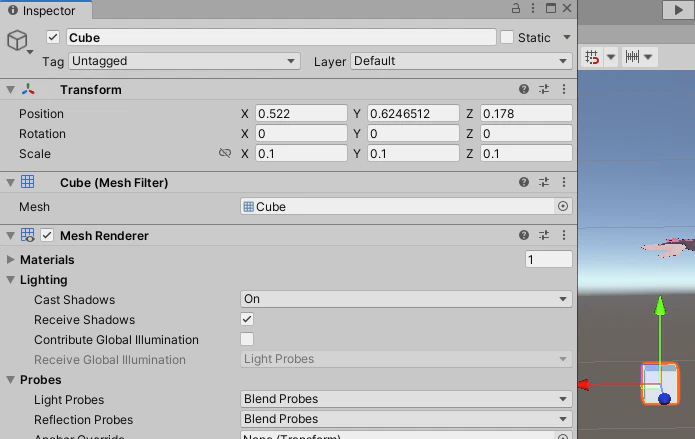695x439 pixels.
Task: Open the Reflection Probes dropdown
Action: (x=406, y=419)
